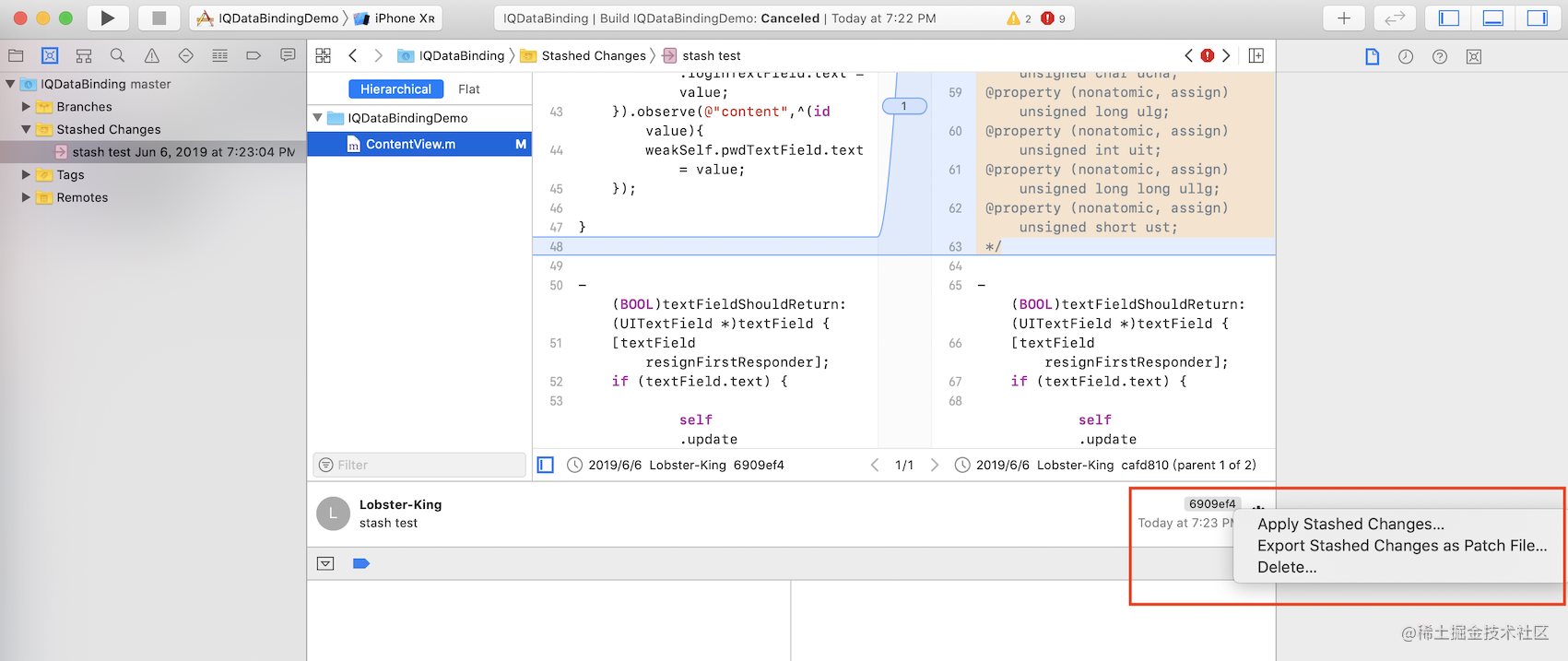Show the History inspector clock icon
Viewport: 1568px width, 661px height.
[1406, 56]
